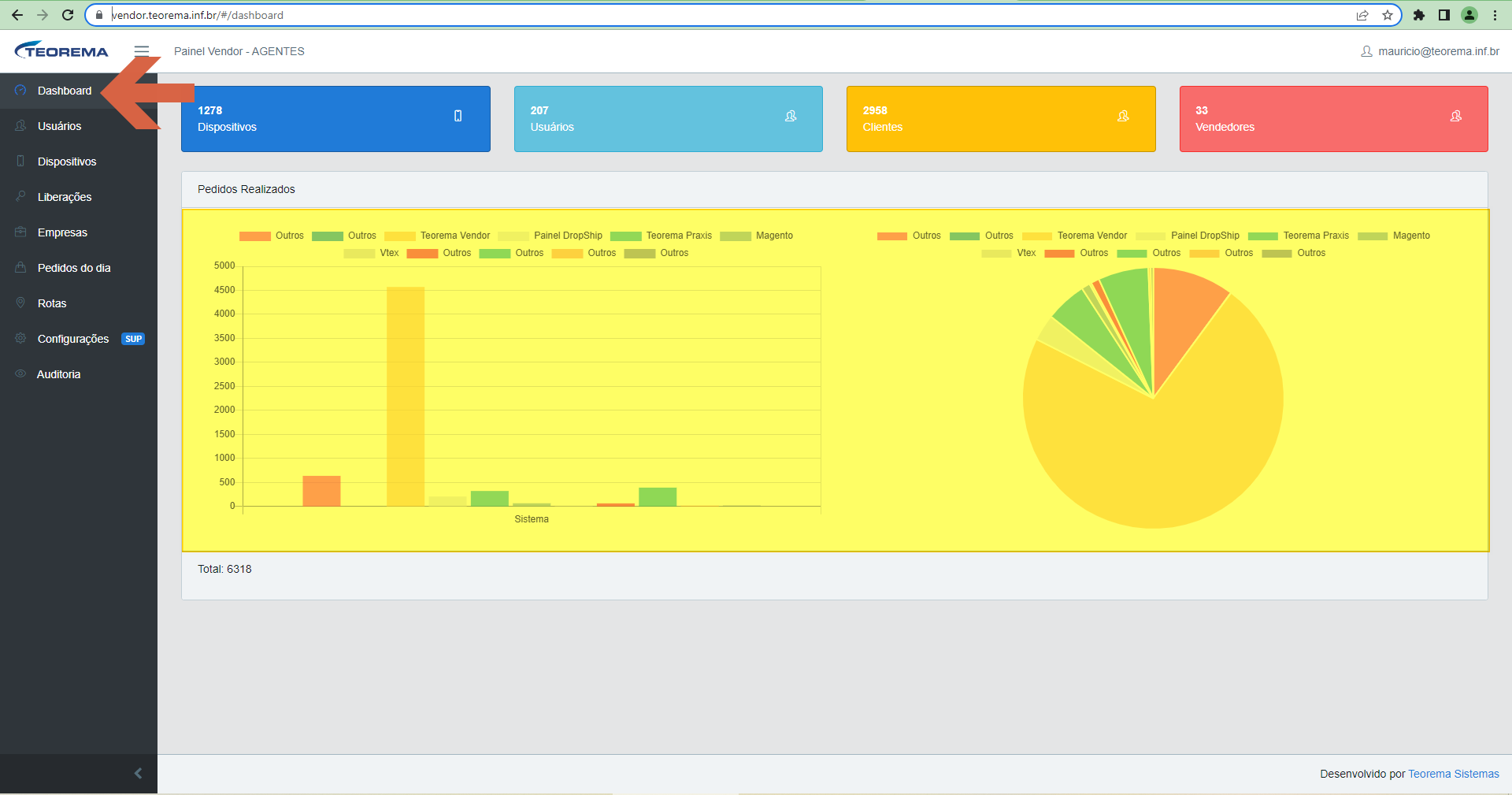1512x795 pixels.
Task: Open the 1278 Dispositivos card
Action: [335, 119]
